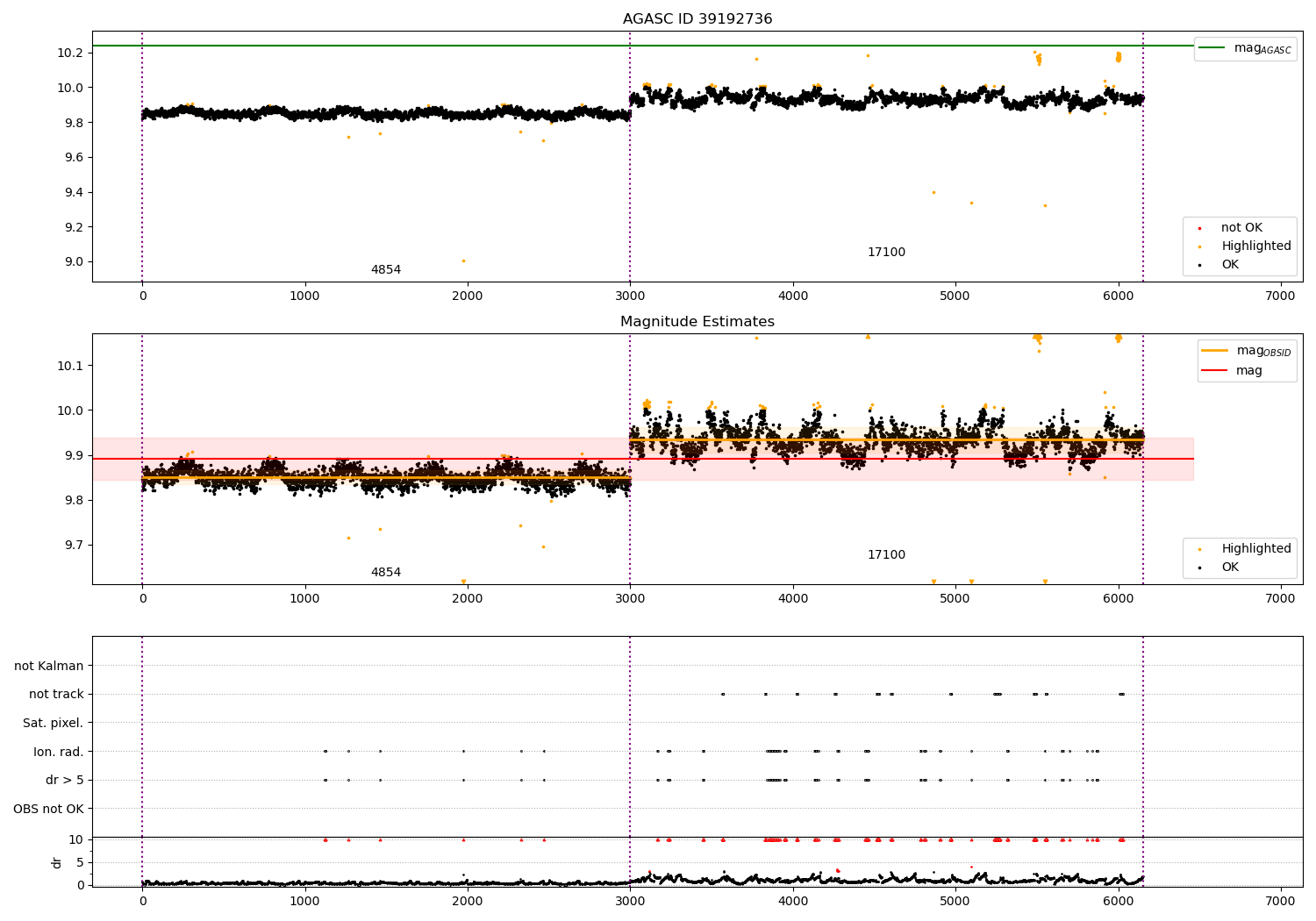Viewport: 1316px width, 921px height.
Task: Click the AGASC ID 39192736 plot title
Action: 697,19
